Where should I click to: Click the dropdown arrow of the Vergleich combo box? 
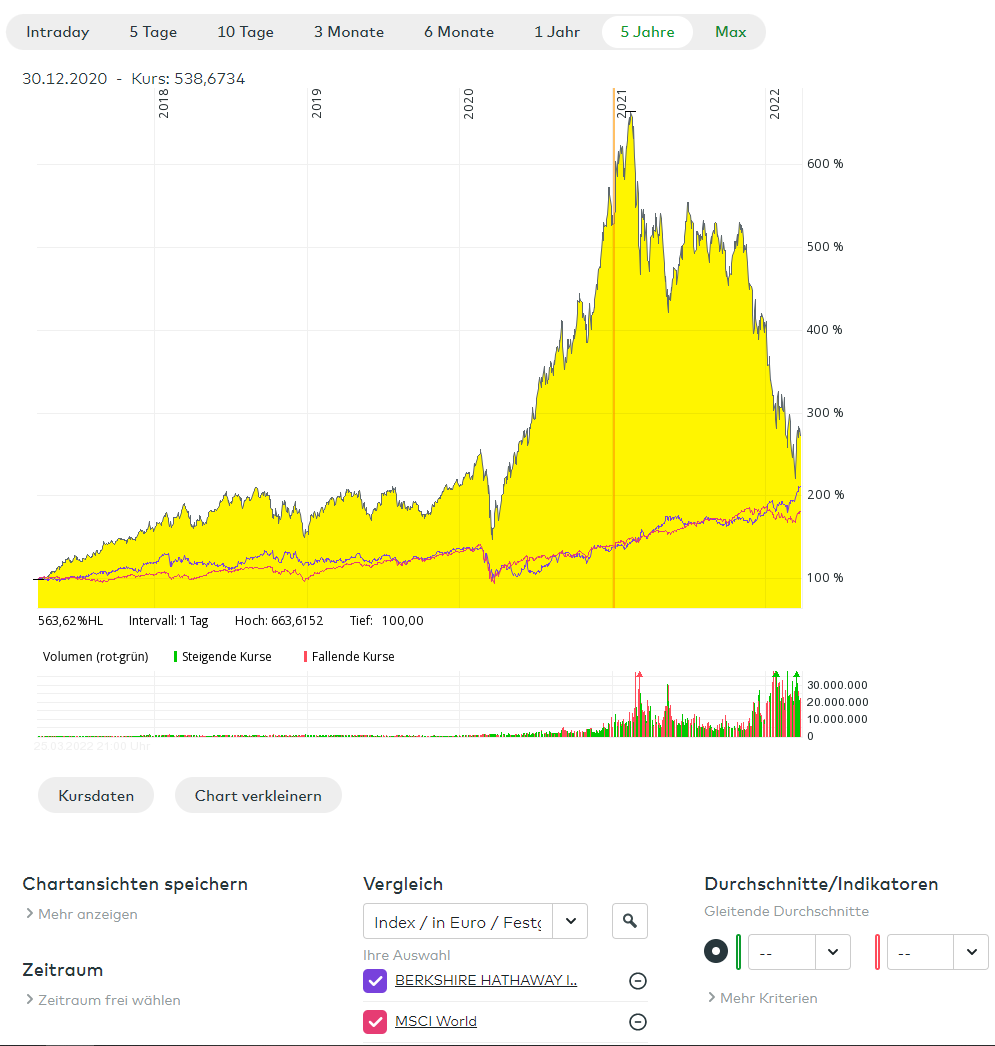[570, 922]
